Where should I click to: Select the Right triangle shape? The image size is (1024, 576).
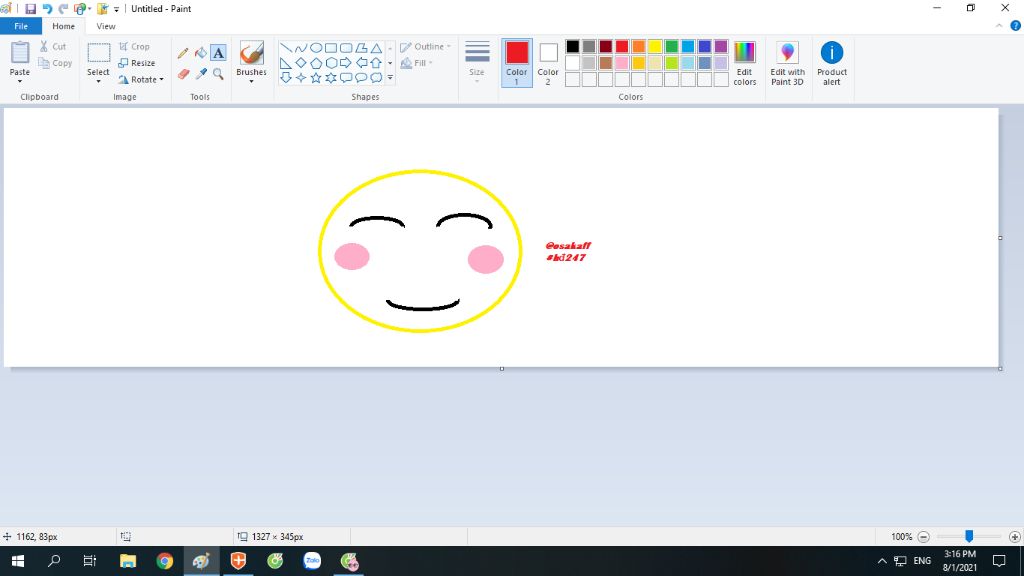[286, 63]
